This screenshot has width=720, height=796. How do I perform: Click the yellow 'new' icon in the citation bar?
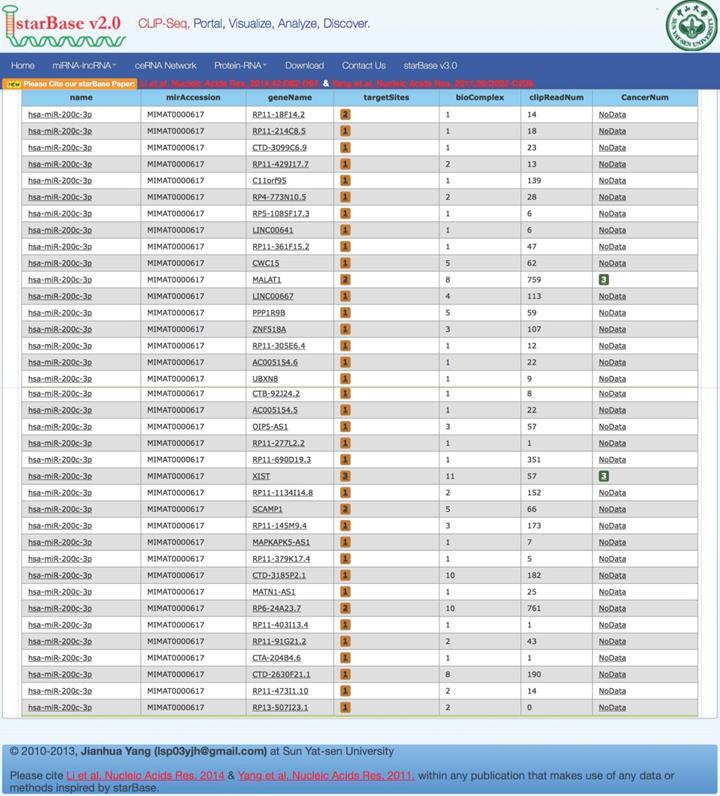[x=13, y=85]
